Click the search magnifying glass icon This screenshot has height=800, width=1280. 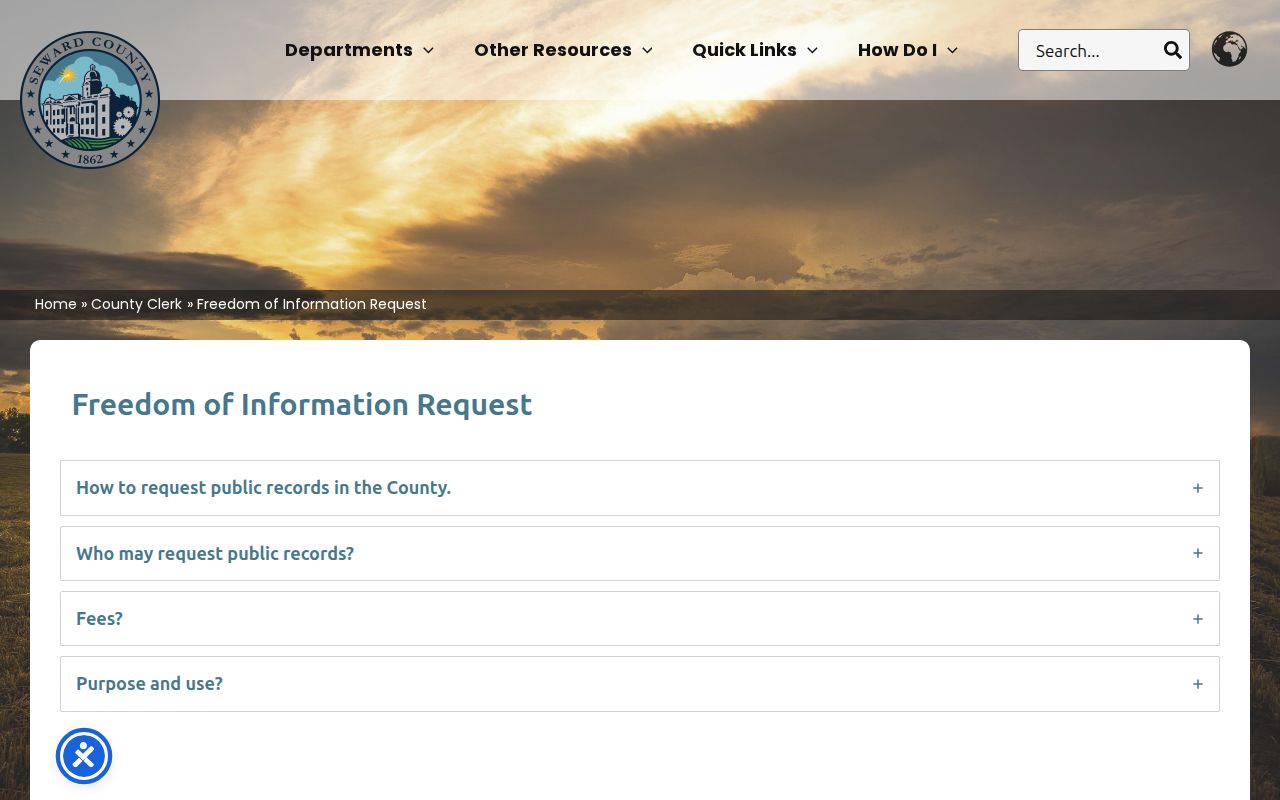pyautogui.click(x=1172, y=50)
